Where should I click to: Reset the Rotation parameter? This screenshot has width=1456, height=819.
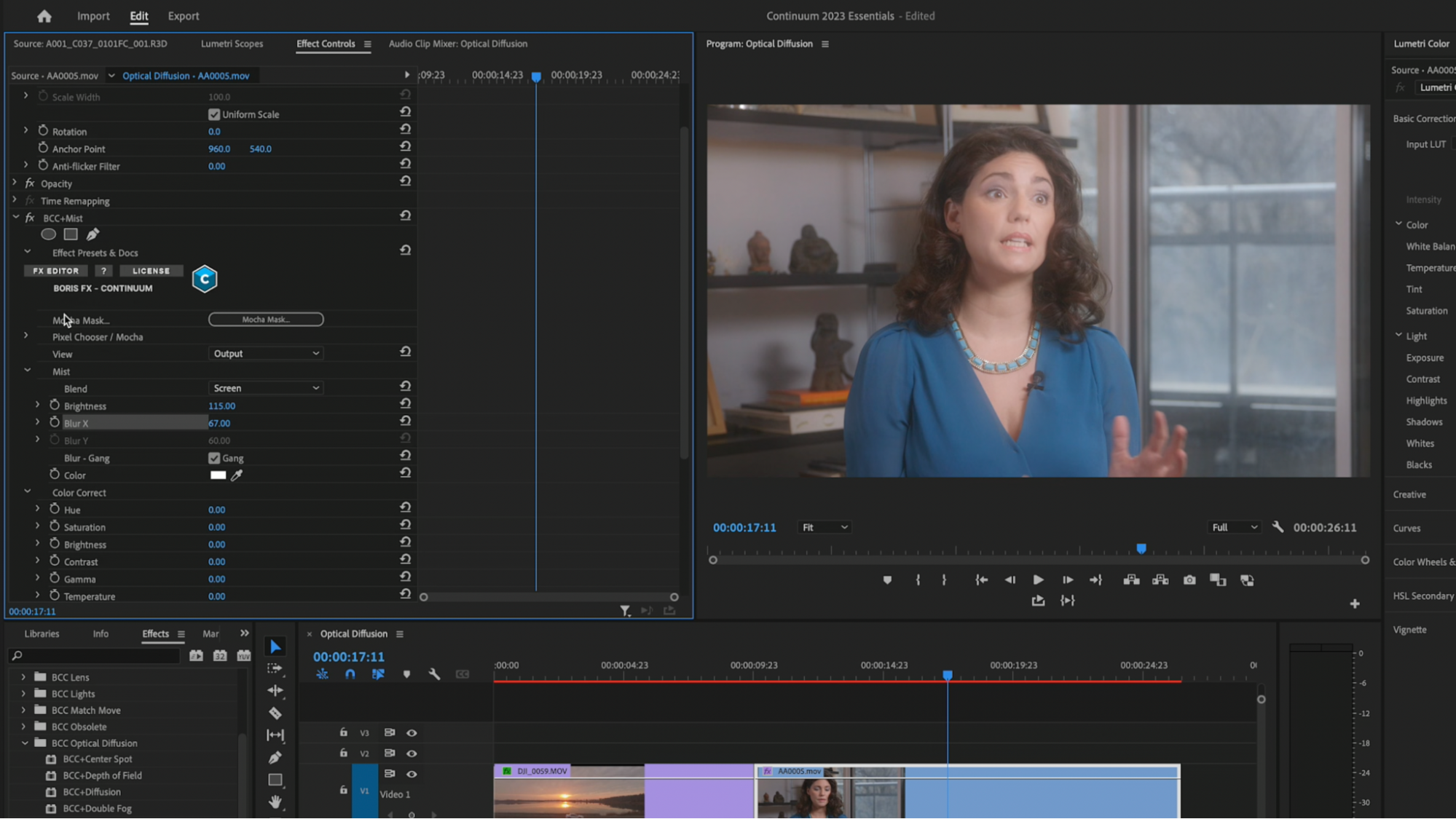pyautogui.click(x=405, y=130)
